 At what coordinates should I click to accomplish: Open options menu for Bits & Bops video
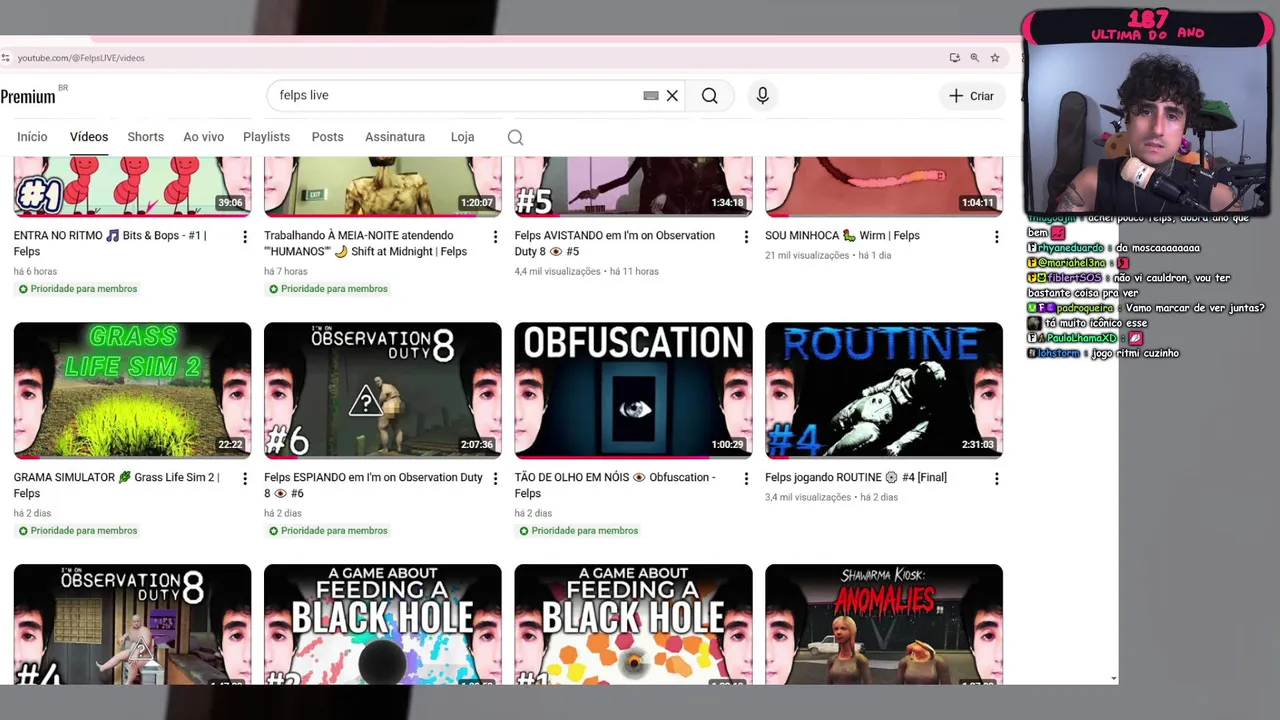click(245, 237)
